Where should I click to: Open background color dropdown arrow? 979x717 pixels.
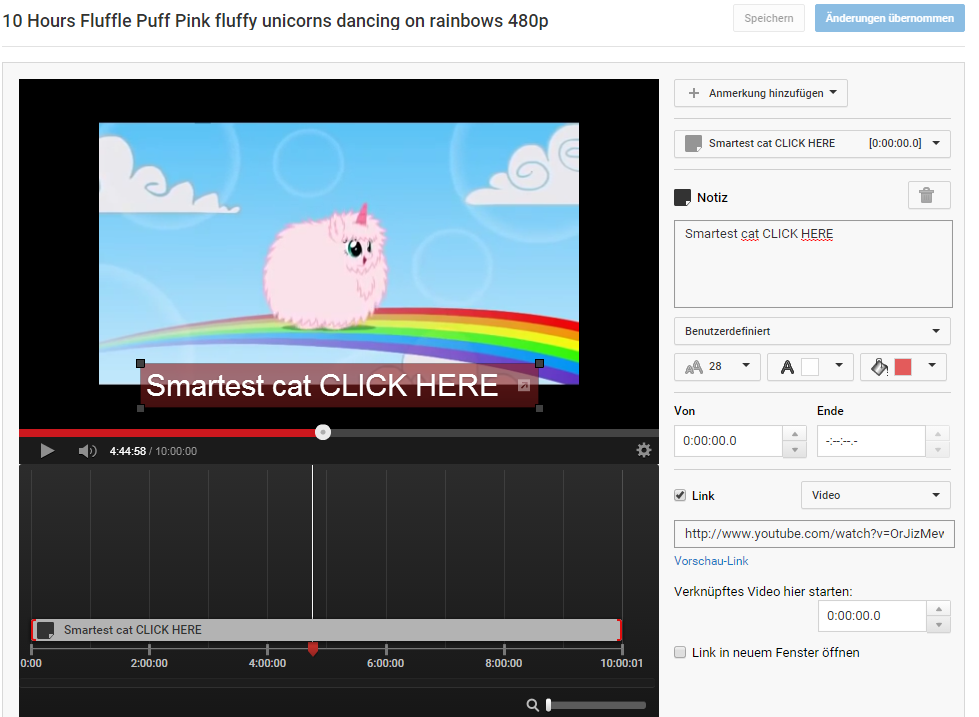click(x=932, y=365)
